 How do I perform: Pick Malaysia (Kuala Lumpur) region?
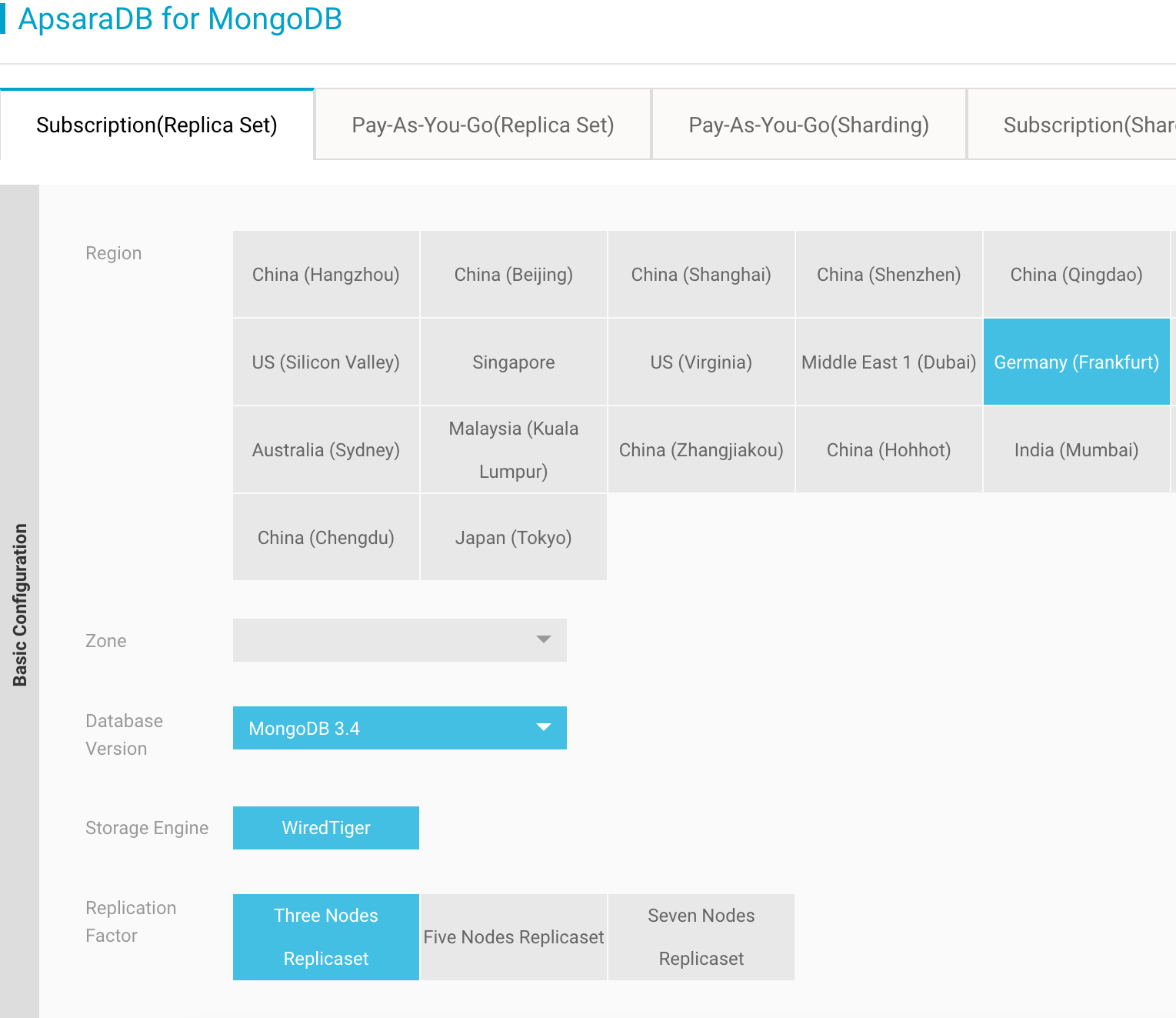514,450
